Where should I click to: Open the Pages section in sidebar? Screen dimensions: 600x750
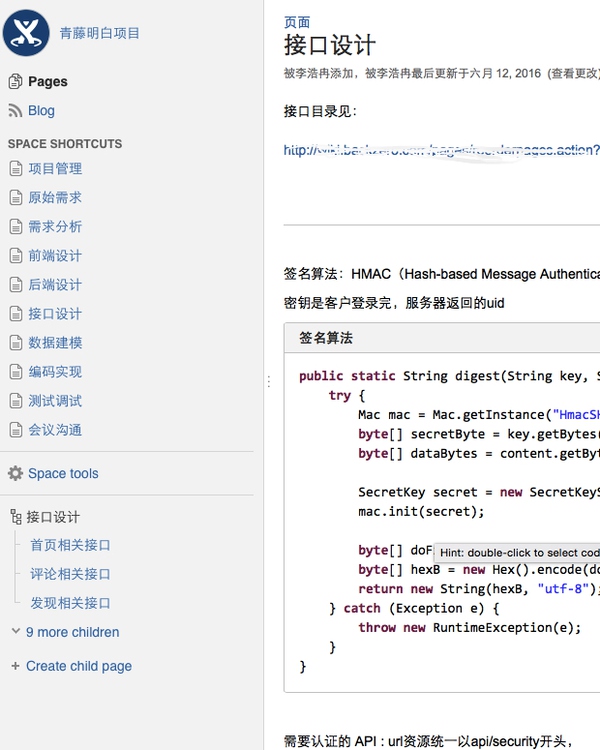[x=48, y=82]
